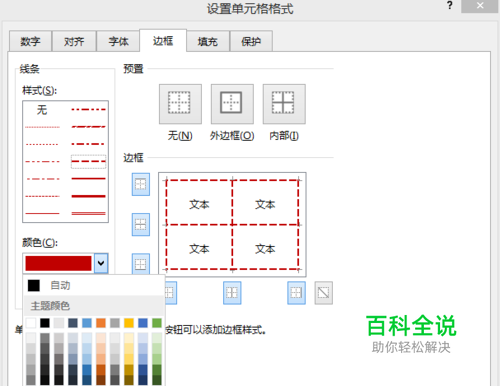Select the 无 line style
This screenshot has height=386, width=500.
click(x=42, y=110)
